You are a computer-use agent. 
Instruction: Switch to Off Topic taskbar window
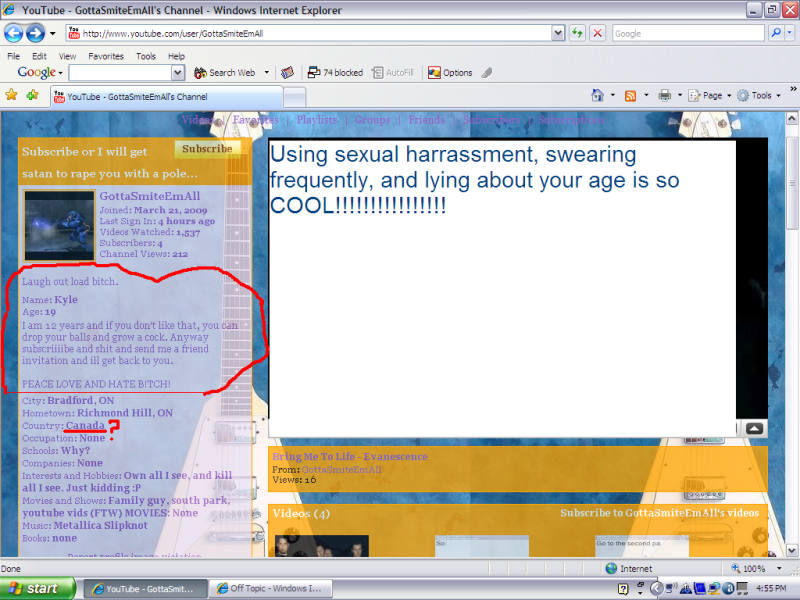(270, 588)
